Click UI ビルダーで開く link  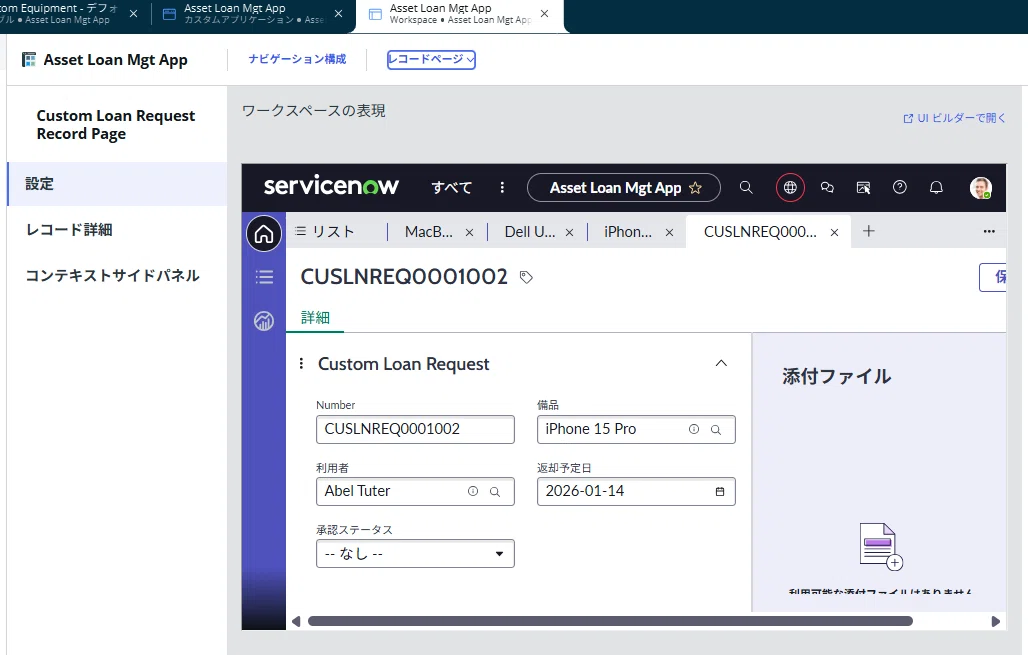coord(955,118)
